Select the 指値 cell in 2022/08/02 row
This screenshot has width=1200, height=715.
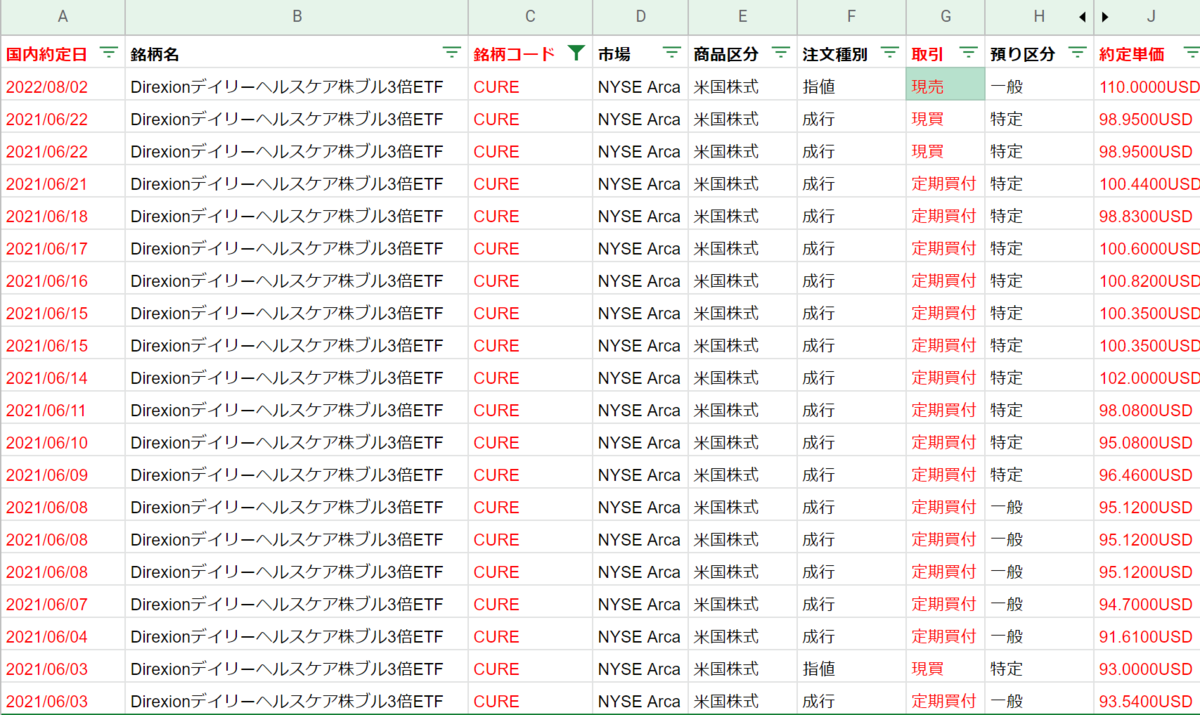[852, 86]
